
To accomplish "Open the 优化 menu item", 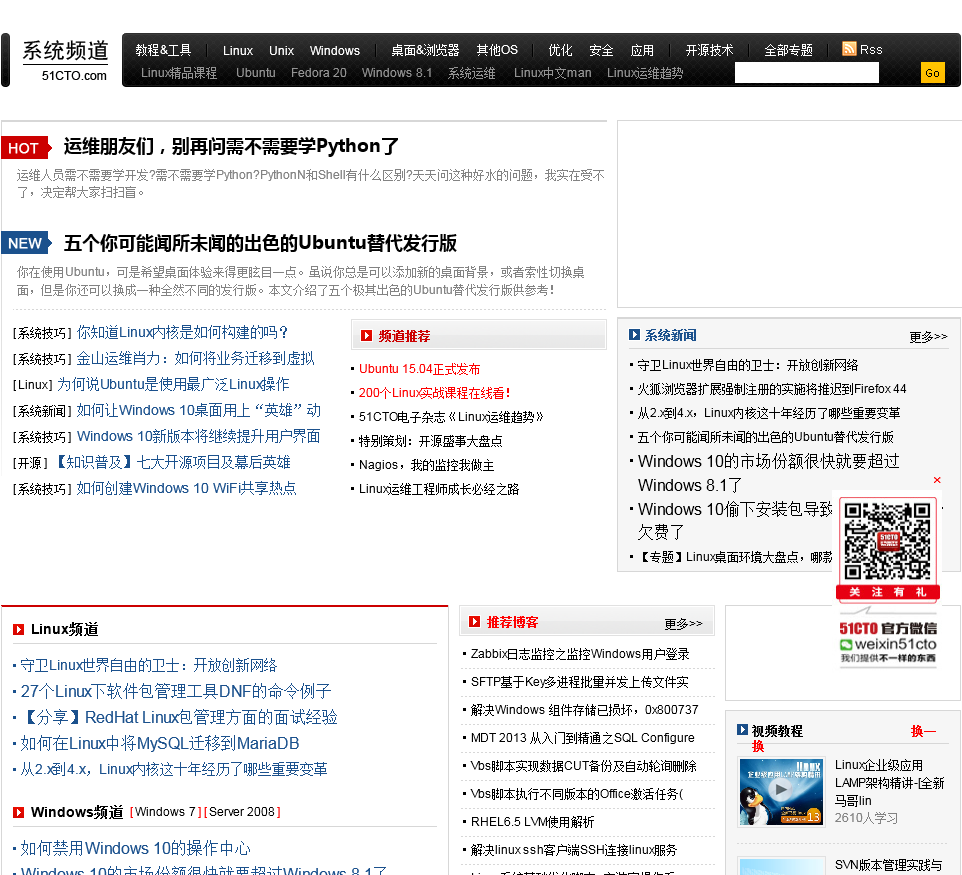I will [x=560, y=50].
